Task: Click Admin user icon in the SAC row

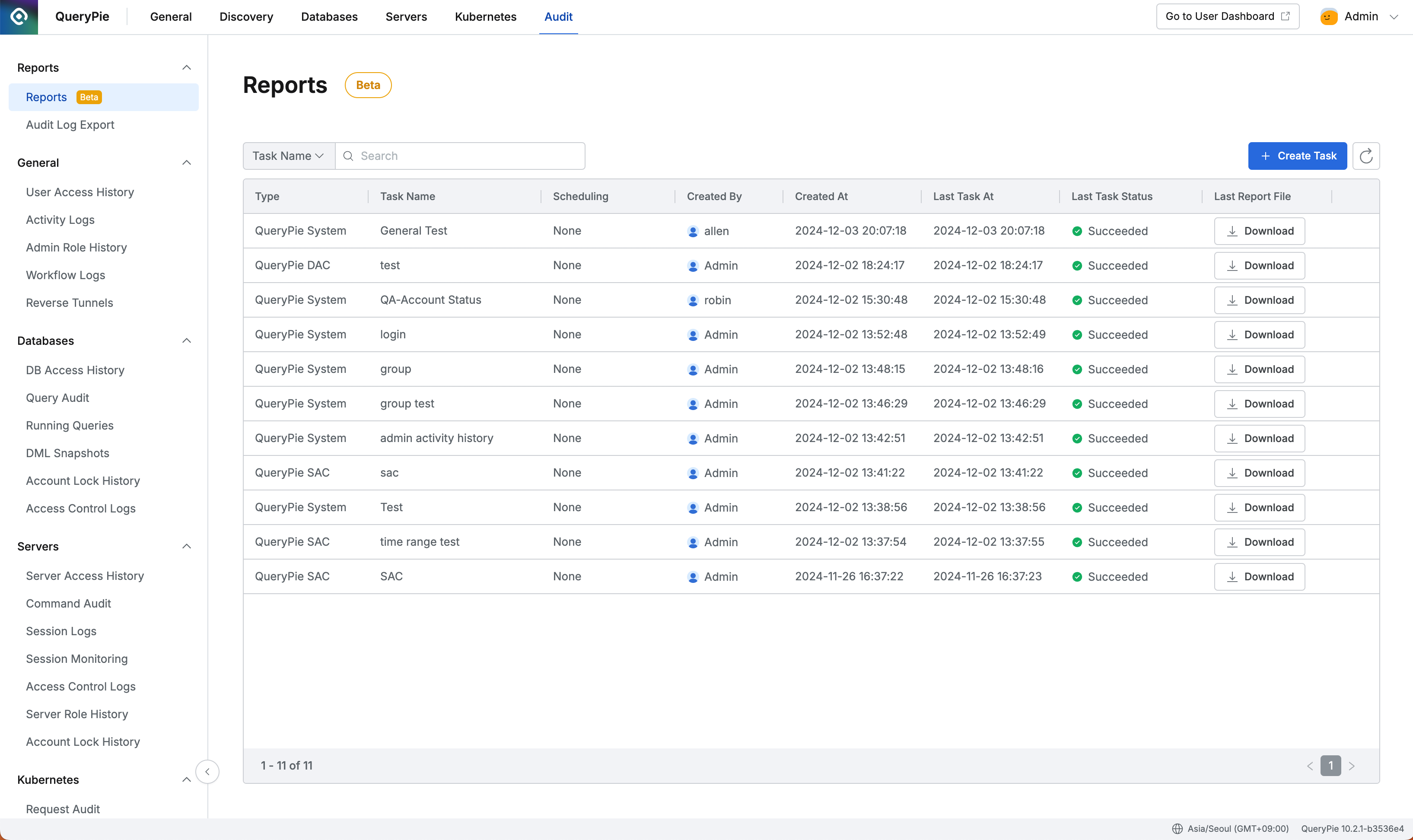Action: (x=693, y=576)
